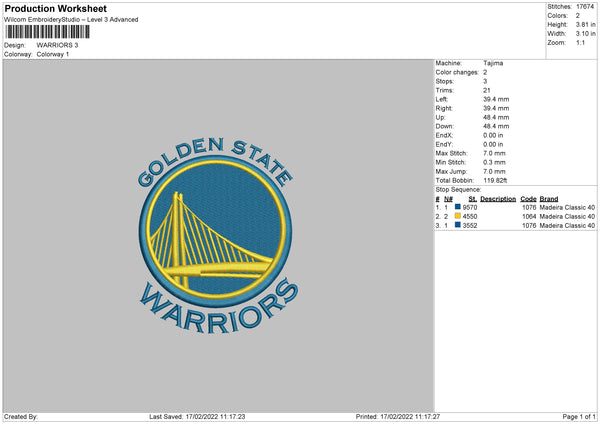Click Madeira Classic 40 in stop row 3
Screen dimensions: 600x424
tap(567, 226)
